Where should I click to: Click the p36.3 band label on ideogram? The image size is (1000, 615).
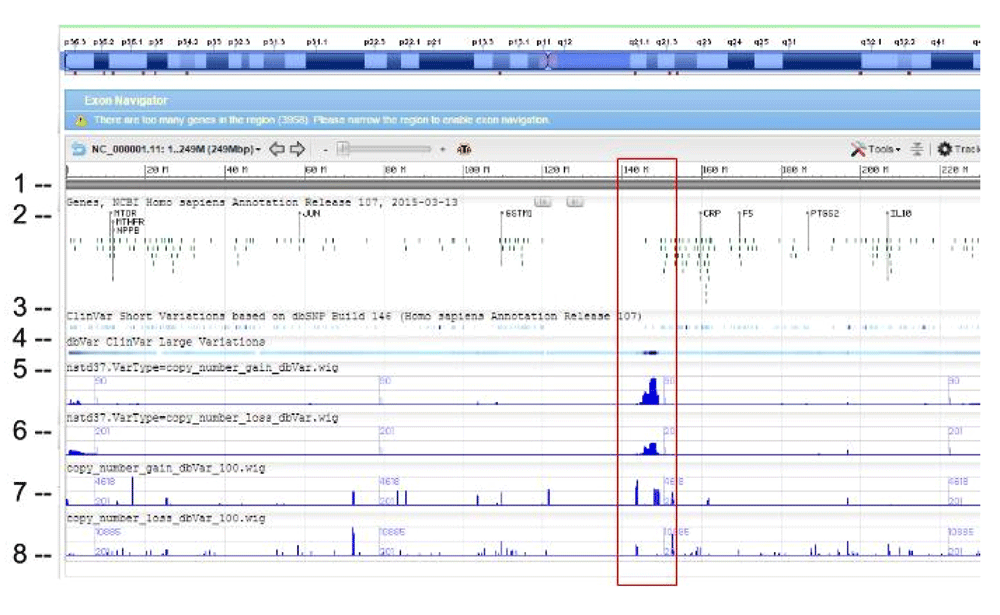pyautogui.click(x=75, y=42)
